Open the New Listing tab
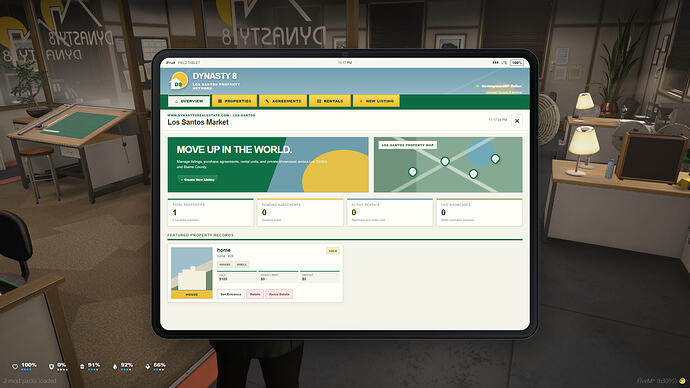Image resolution: width=690 pixels, height=388 pixels. click(x=376, y=101)
